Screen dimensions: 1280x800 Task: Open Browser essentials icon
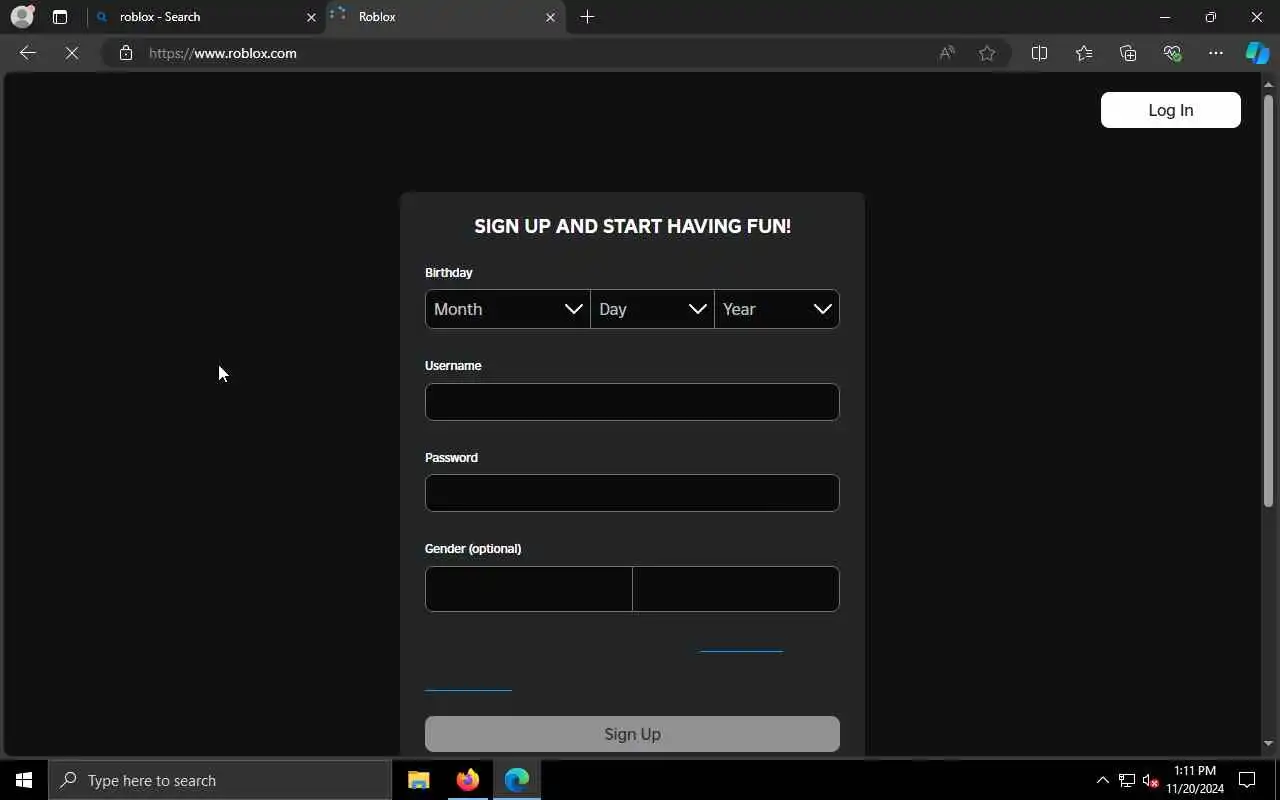pyautogui.click(x=1172, y=53)
